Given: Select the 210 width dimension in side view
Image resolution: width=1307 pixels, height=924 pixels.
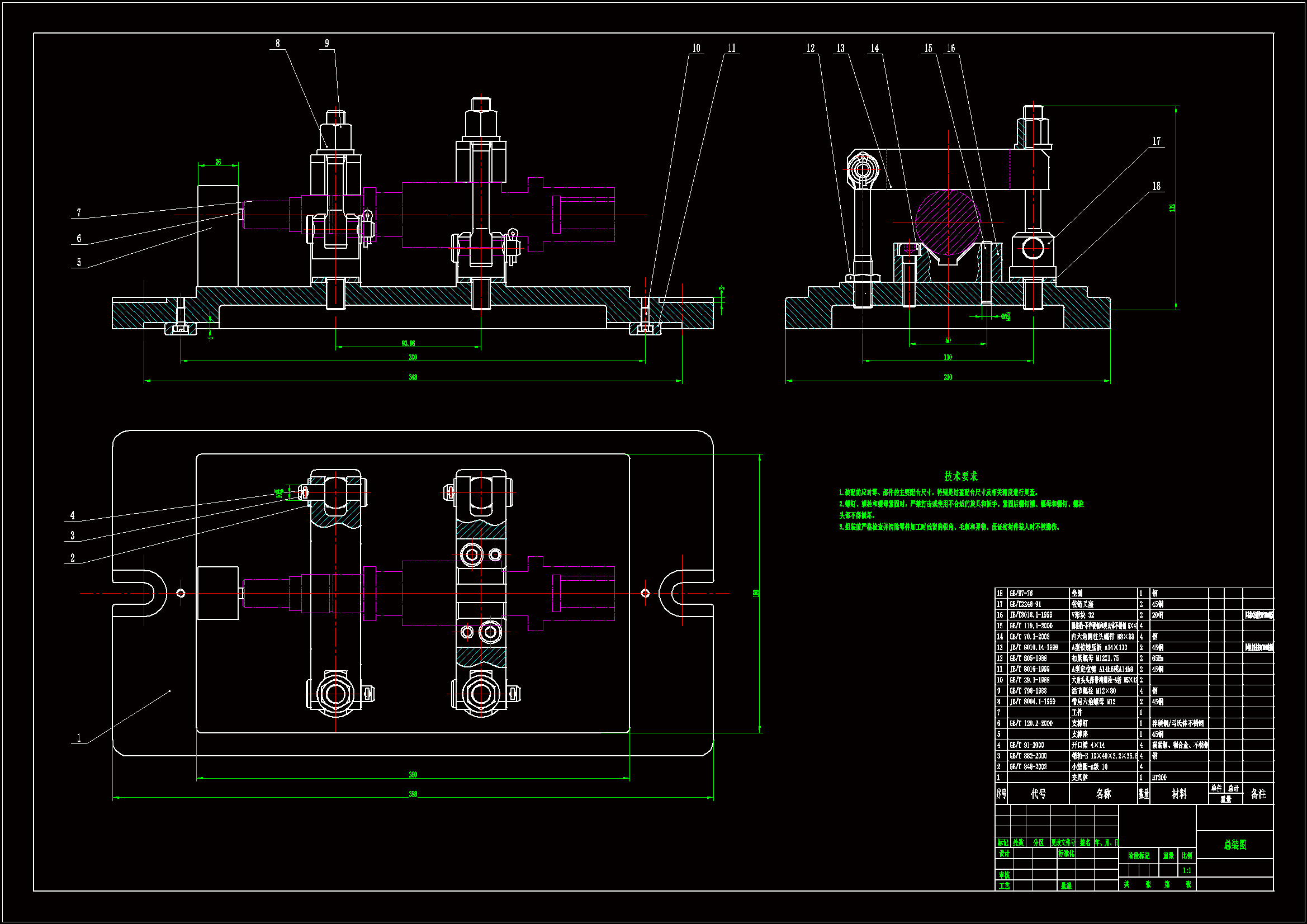Looking at the screenshot, I should (x=948, y=377).
